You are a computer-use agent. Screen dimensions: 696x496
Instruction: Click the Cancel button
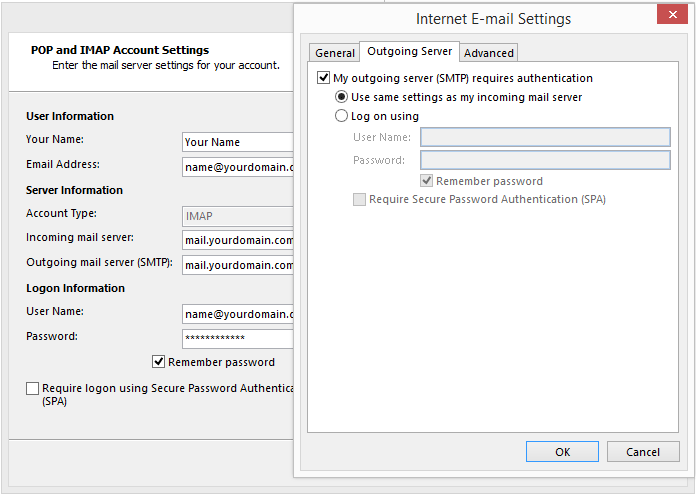pos(642,452)
